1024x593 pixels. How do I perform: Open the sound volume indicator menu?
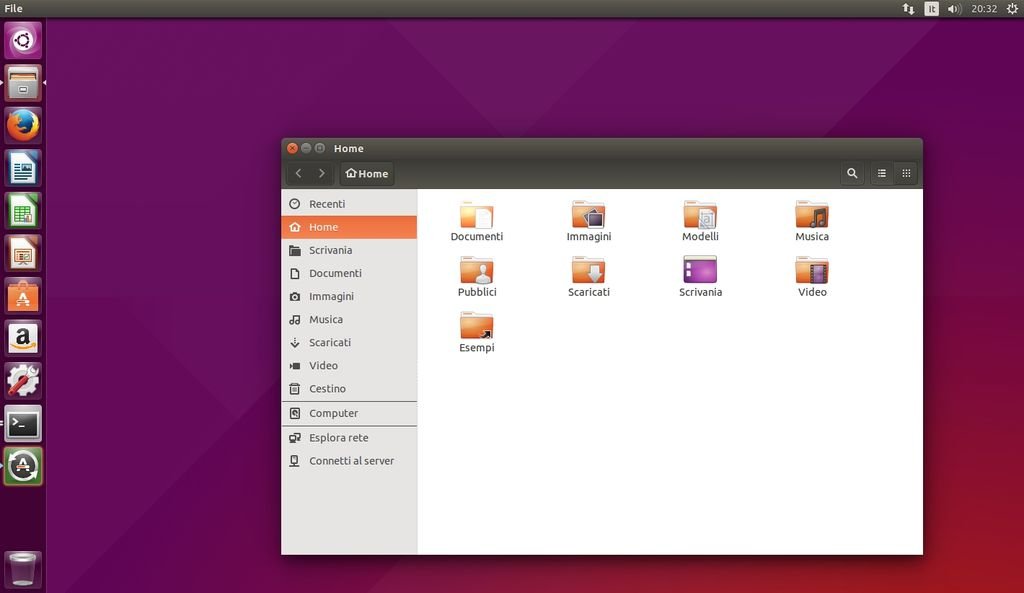pos(954,8)
